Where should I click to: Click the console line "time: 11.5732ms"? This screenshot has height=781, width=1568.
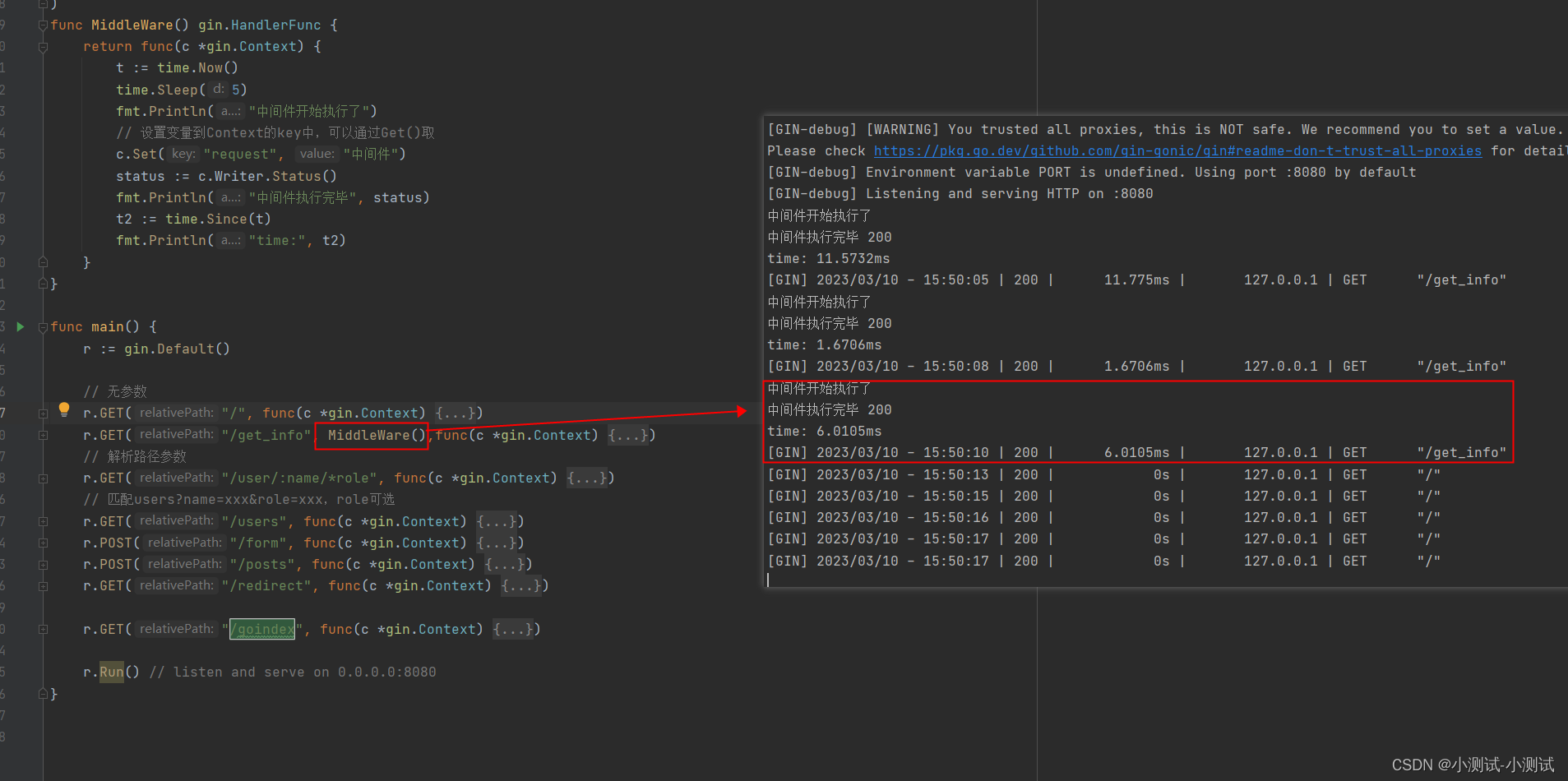coord(829,258)
